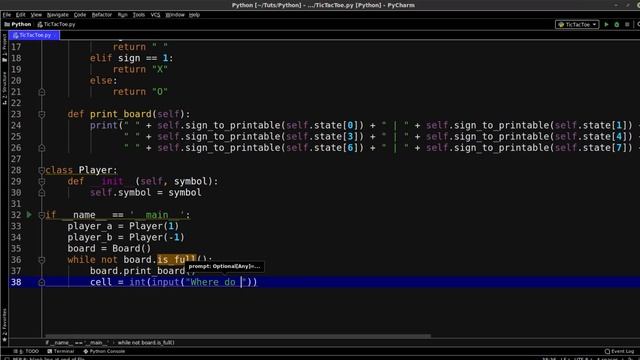The image size is (640, 360).
Task: Open the Navigate menu
Action: 58,15
